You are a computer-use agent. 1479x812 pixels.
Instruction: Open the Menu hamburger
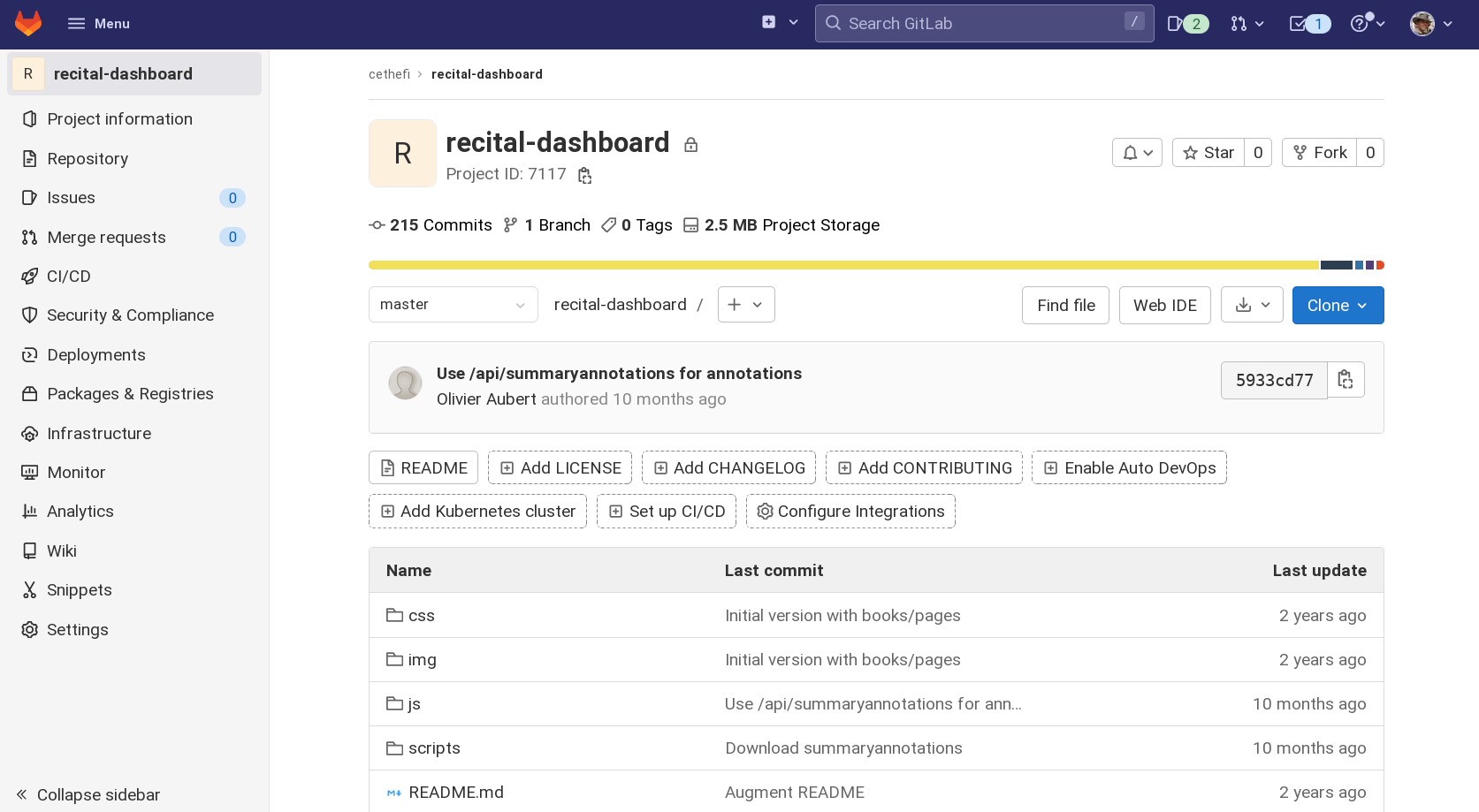[x=99, y=24]
